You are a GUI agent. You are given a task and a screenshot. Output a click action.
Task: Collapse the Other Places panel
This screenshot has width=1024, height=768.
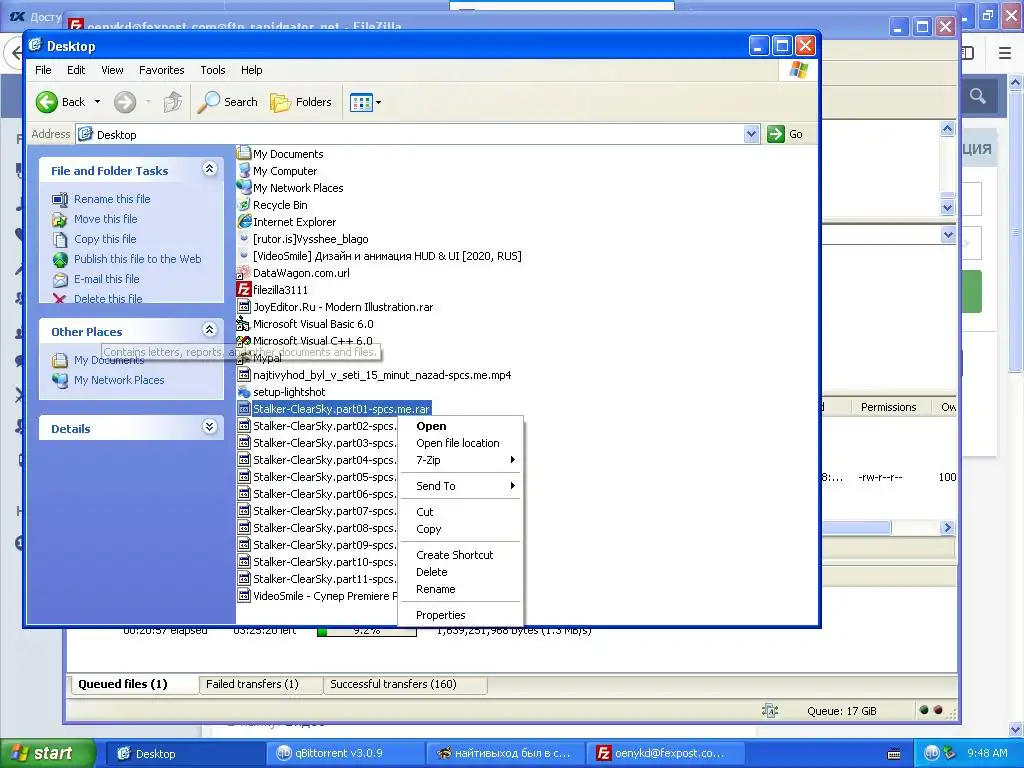[x=209, y=330]
